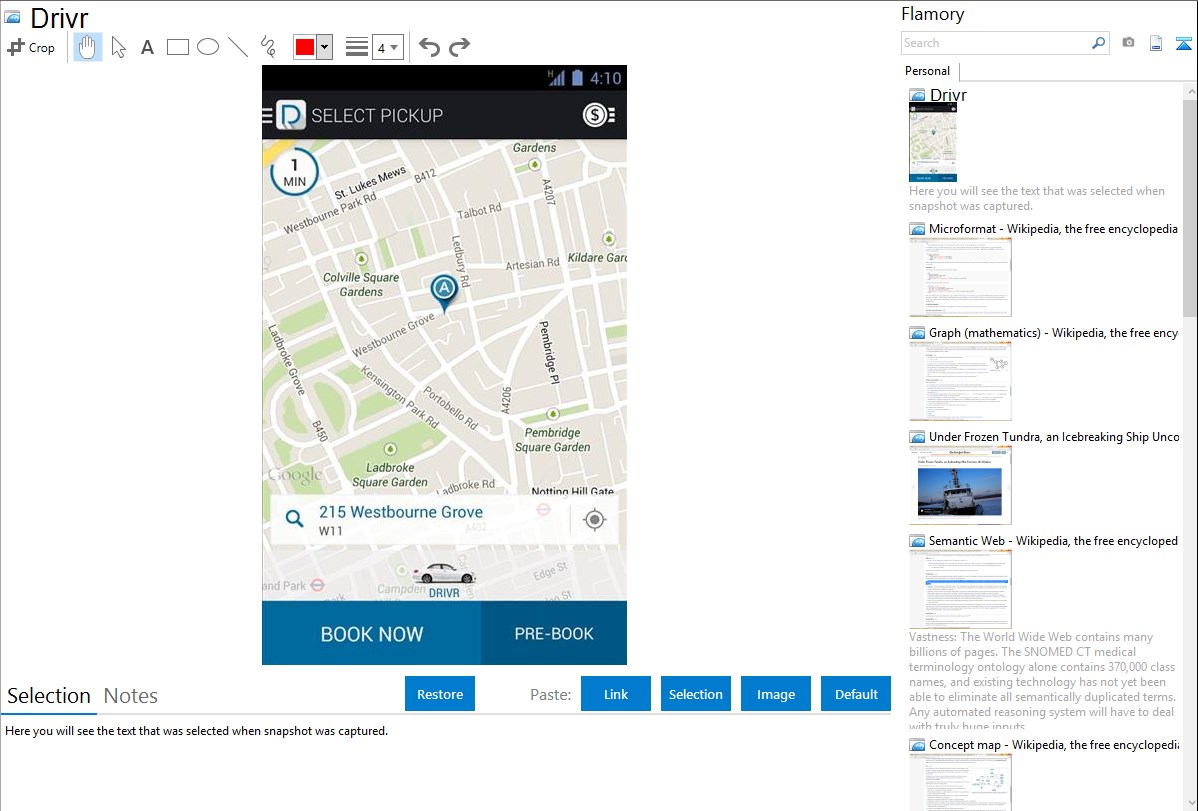The width and height of the screenshot is (1198, 811).
Task: Paste as Link button
Action: (x=616, y=694)
